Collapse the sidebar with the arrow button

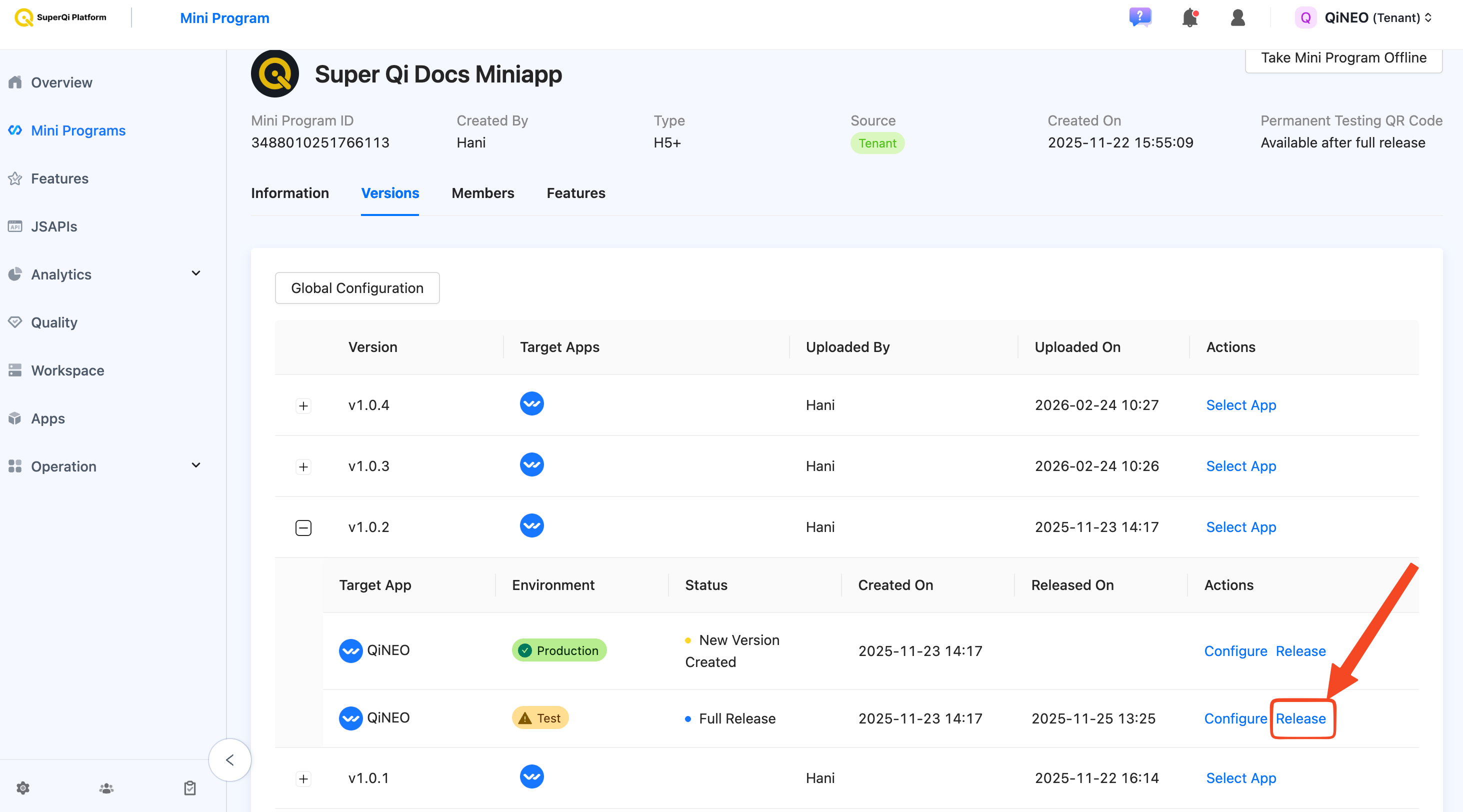tap(230, 760)
